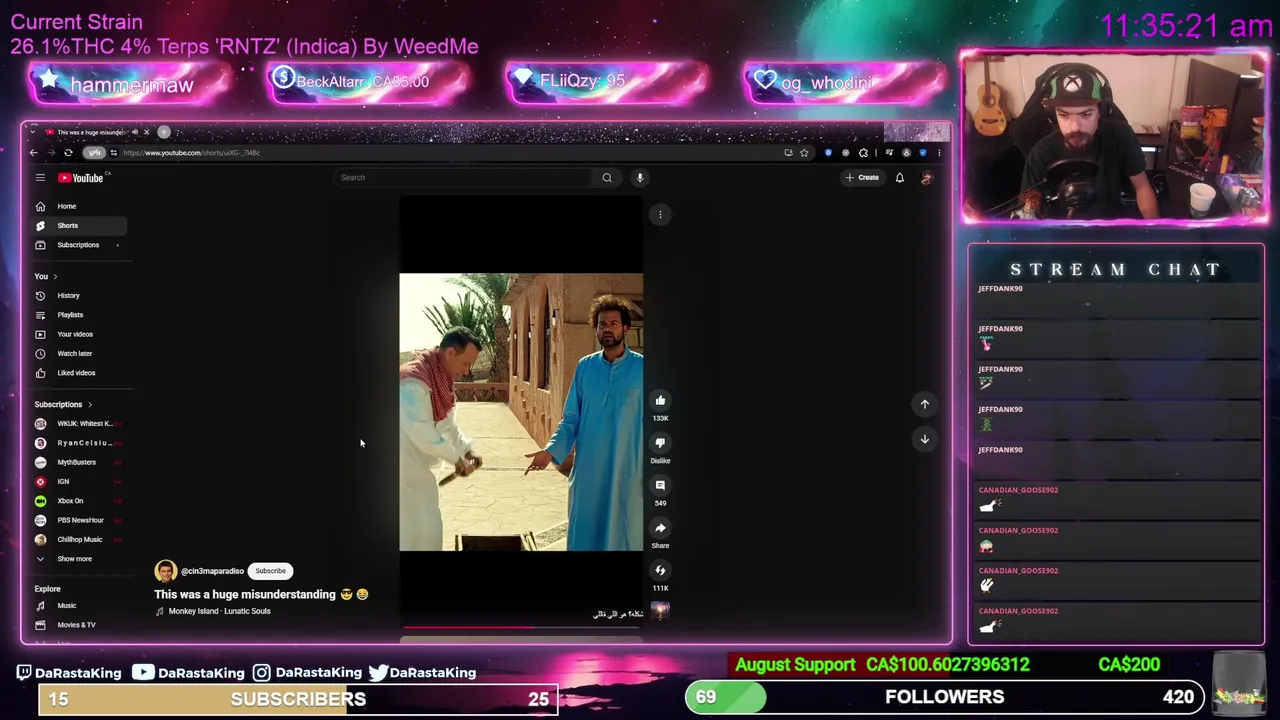Go to next short with down arrow
This screenshot has height=720, width=1280.
pos(925,439)
